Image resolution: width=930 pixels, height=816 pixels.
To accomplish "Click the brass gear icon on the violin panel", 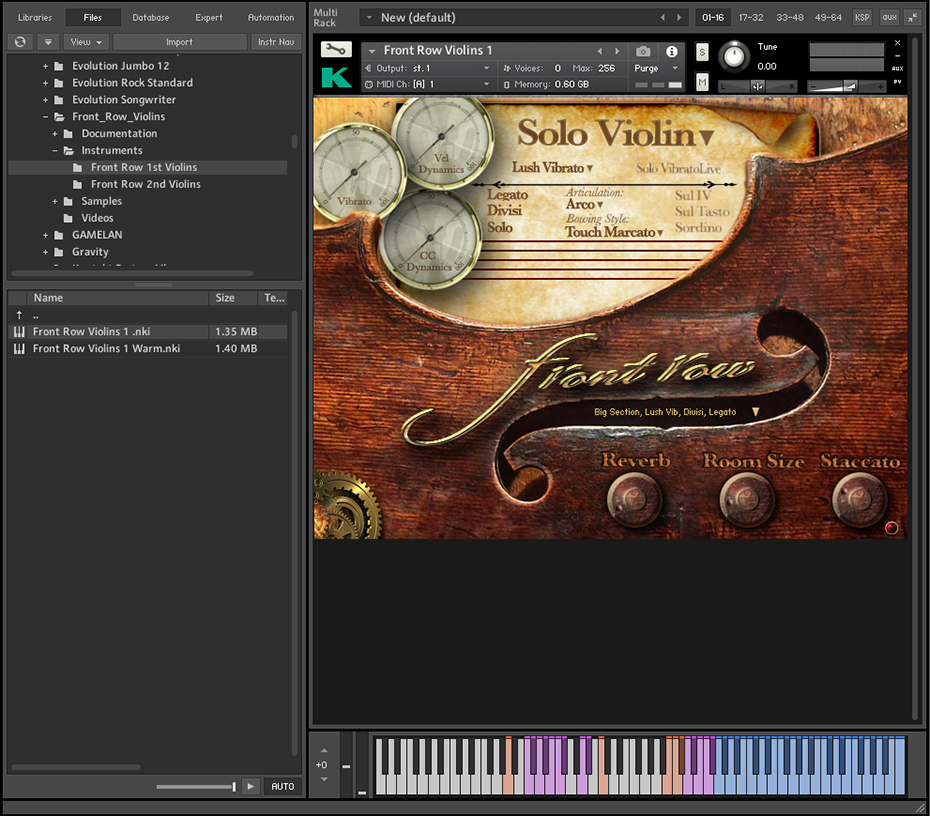I will tap(344, 507).
